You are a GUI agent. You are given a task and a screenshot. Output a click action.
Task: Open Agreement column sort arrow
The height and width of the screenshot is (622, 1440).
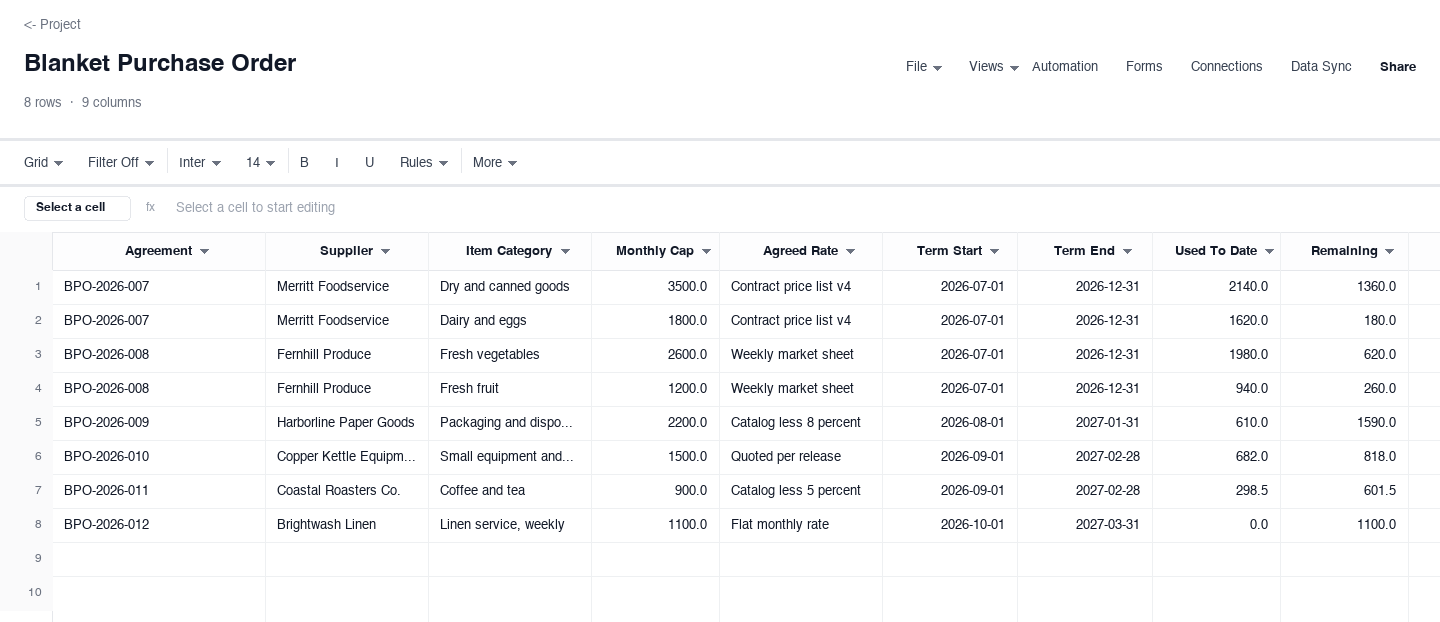pos(205,252)
